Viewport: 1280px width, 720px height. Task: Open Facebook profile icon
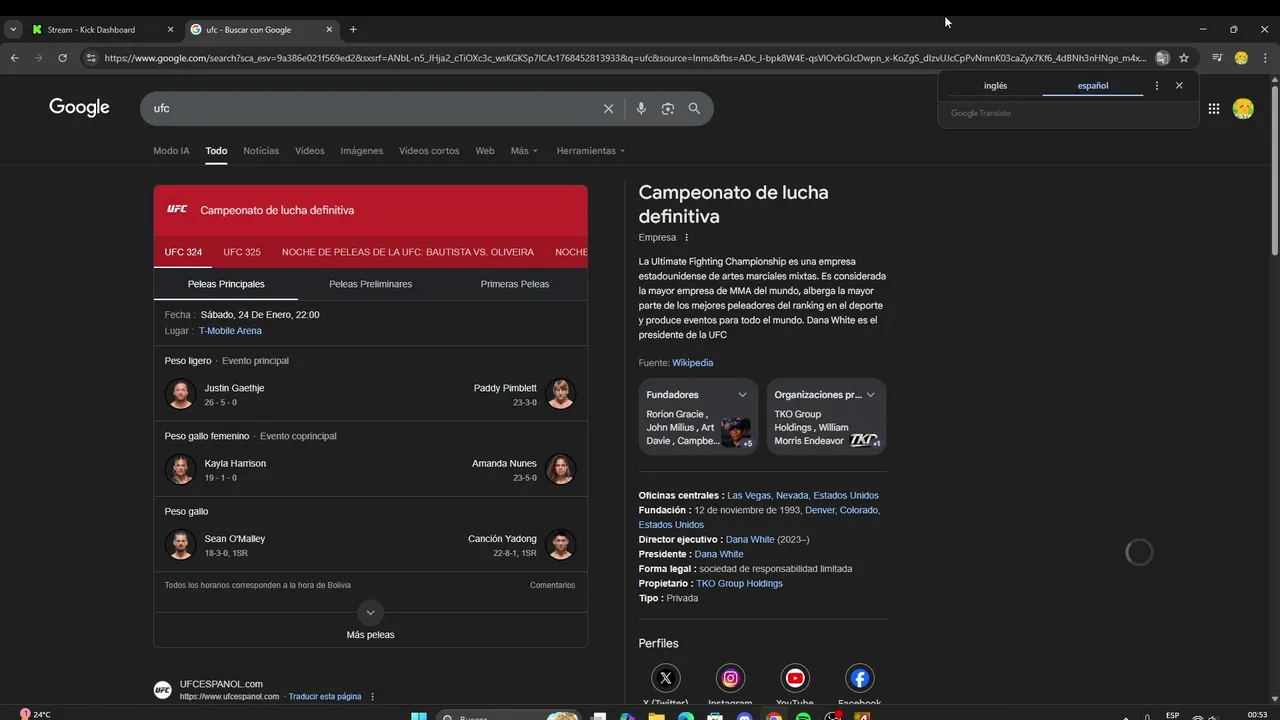pos(860,678)
